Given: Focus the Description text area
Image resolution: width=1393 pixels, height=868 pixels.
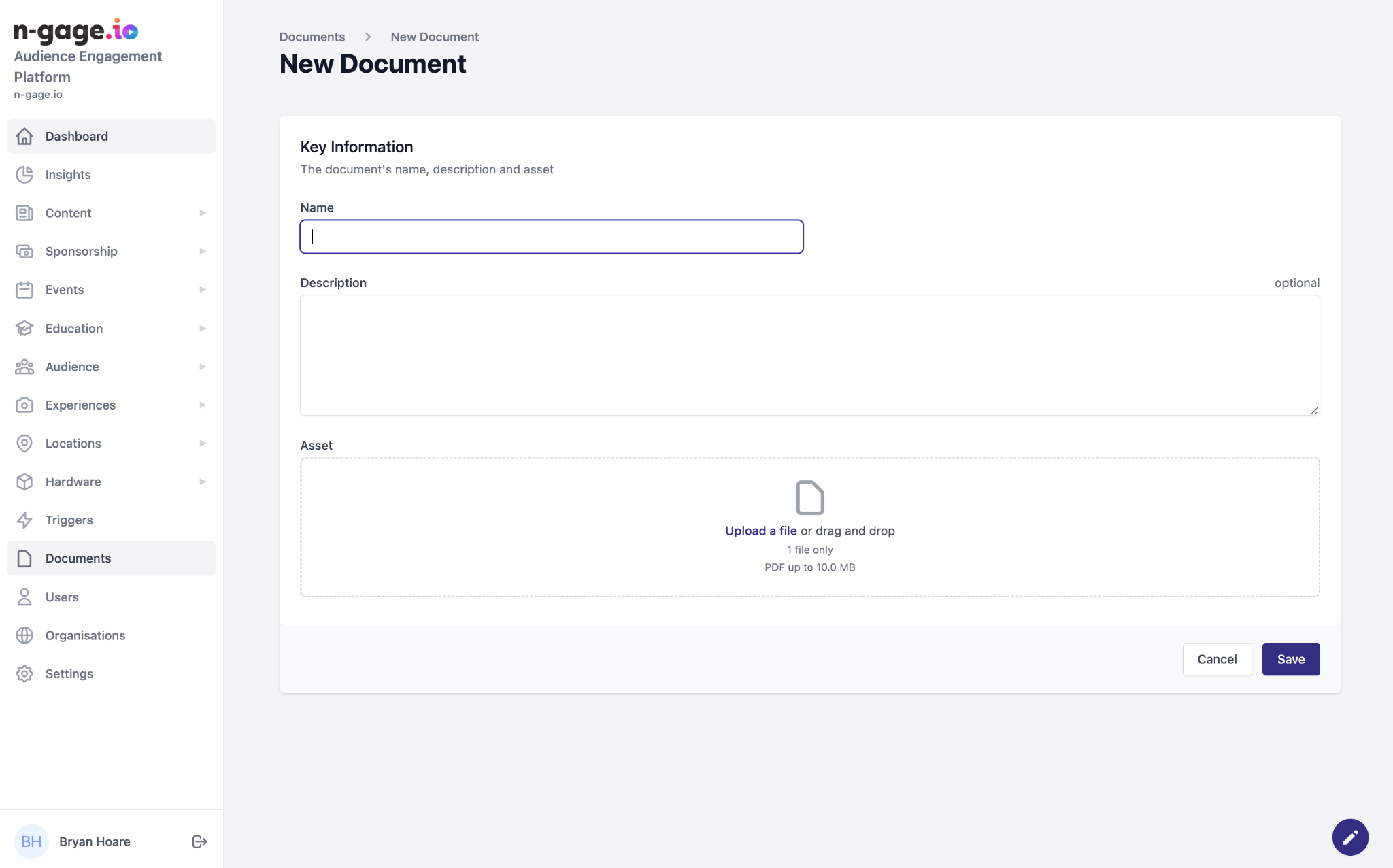Looking at the screenshot, I should click(809, 354).
